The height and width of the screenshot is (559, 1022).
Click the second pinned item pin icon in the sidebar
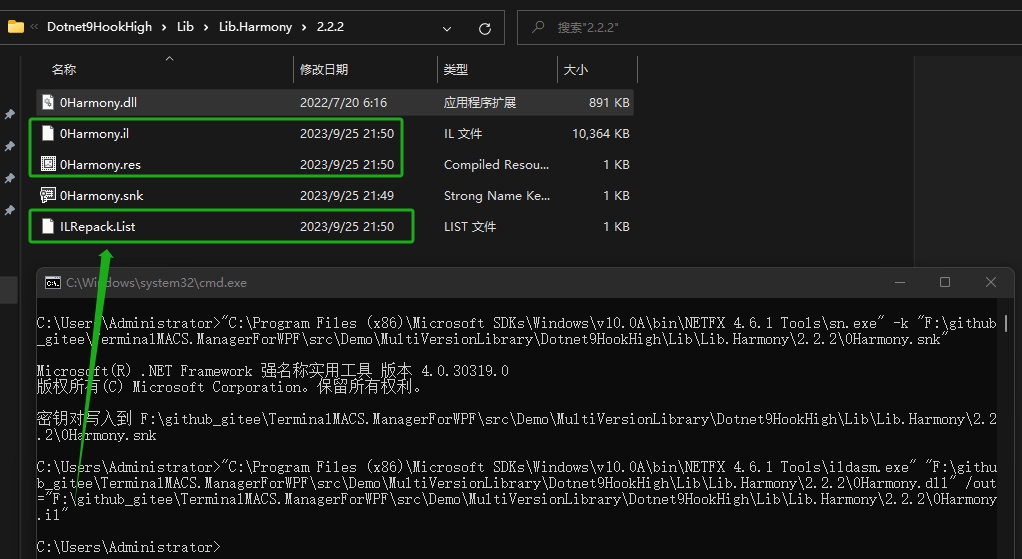click(x=10, y=147)
